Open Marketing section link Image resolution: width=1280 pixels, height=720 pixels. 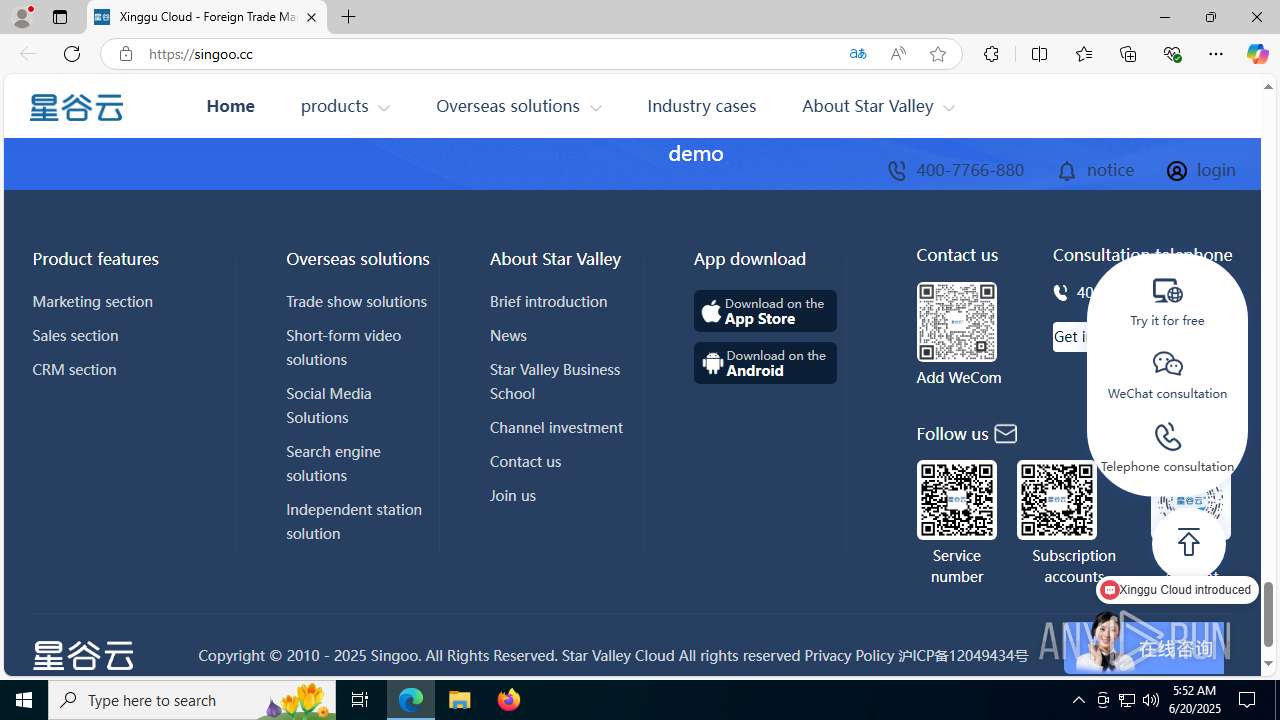coord(92,301)
